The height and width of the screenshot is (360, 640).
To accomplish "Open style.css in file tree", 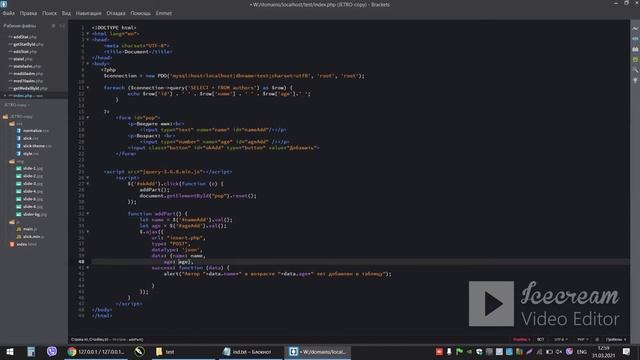I will [x=31, y=153].
